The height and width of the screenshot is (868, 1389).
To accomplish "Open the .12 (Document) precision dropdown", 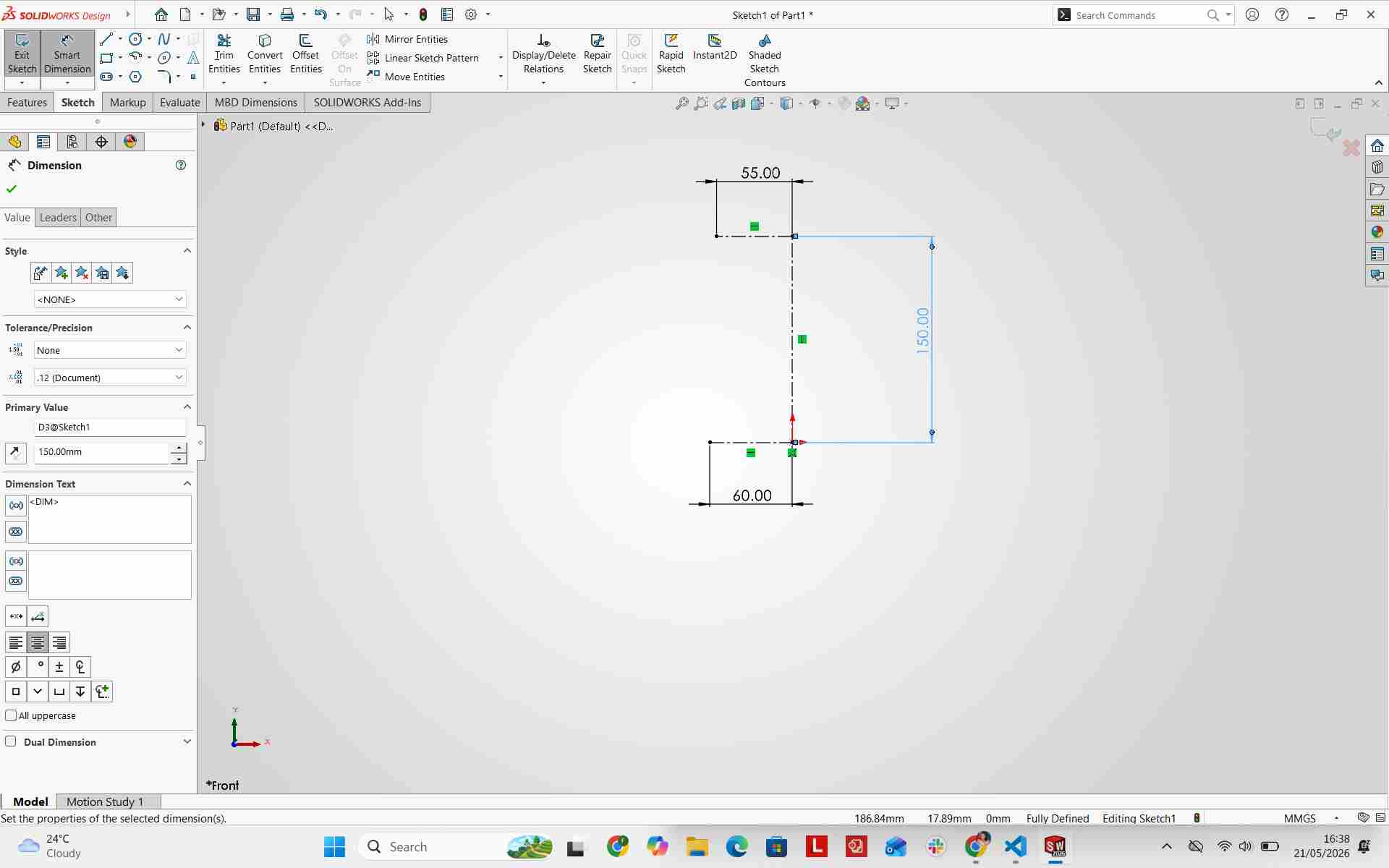I will click(110, 378).
